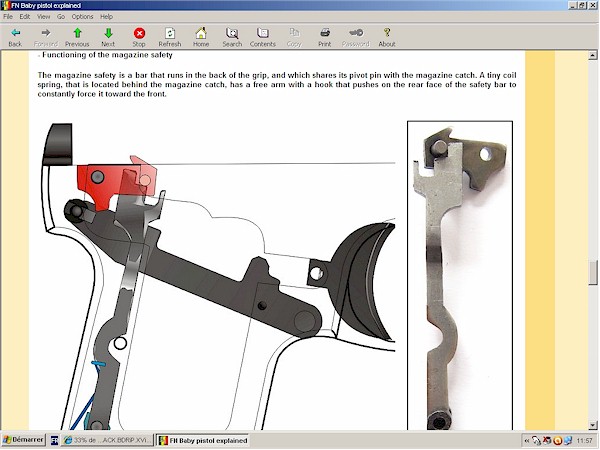
Task: Click the application icon in the title bar
Action: point(5,5)
